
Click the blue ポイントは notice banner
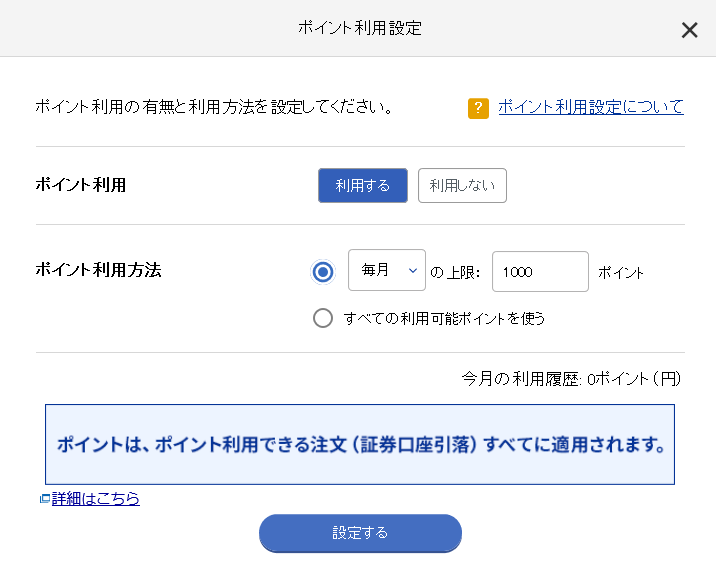pos(360,444)
